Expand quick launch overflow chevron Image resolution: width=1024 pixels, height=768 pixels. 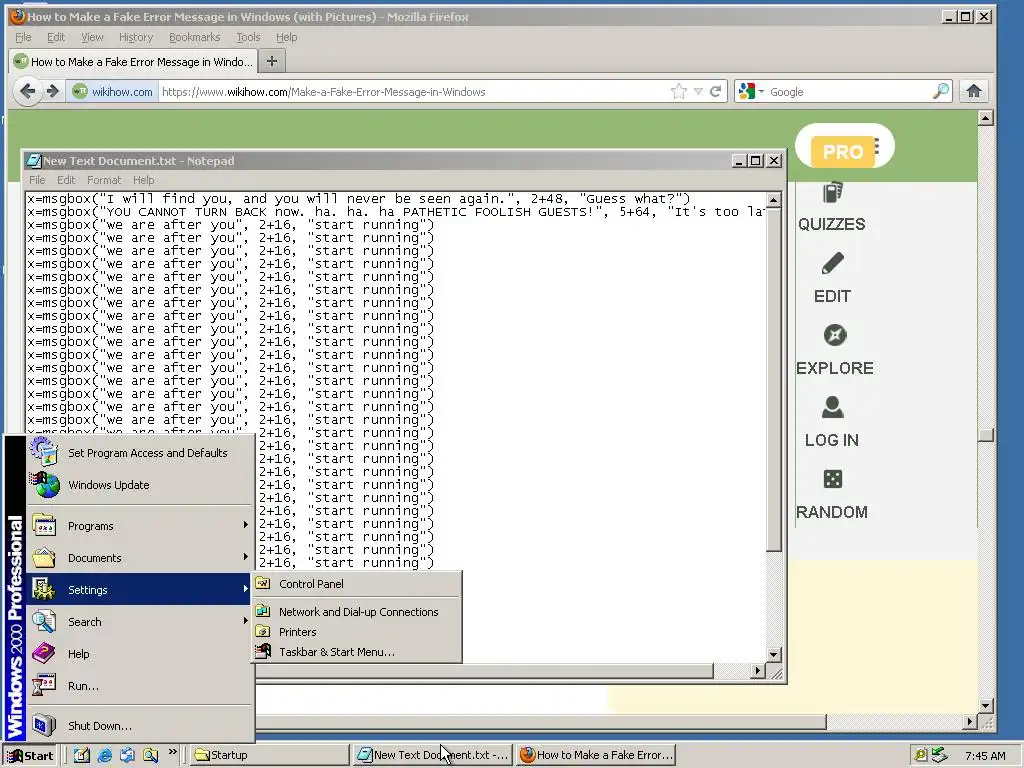point(172,752)
